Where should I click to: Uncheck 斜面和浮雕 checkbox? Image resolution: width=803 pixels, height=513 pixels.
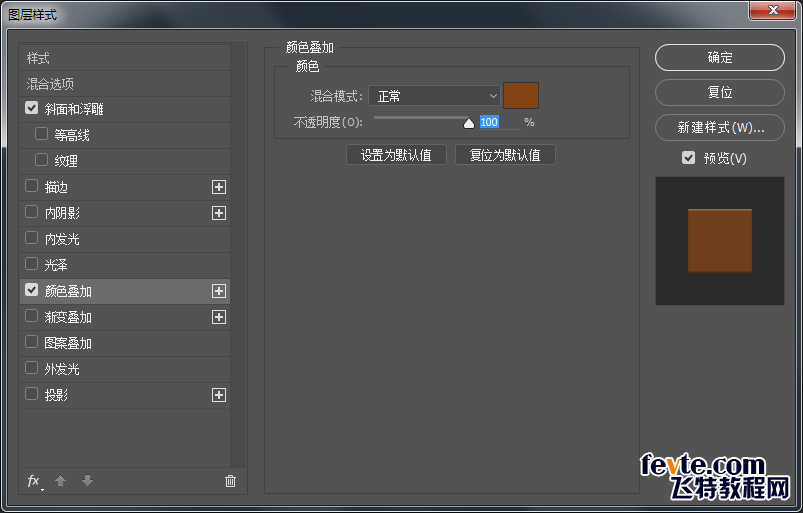31,108
